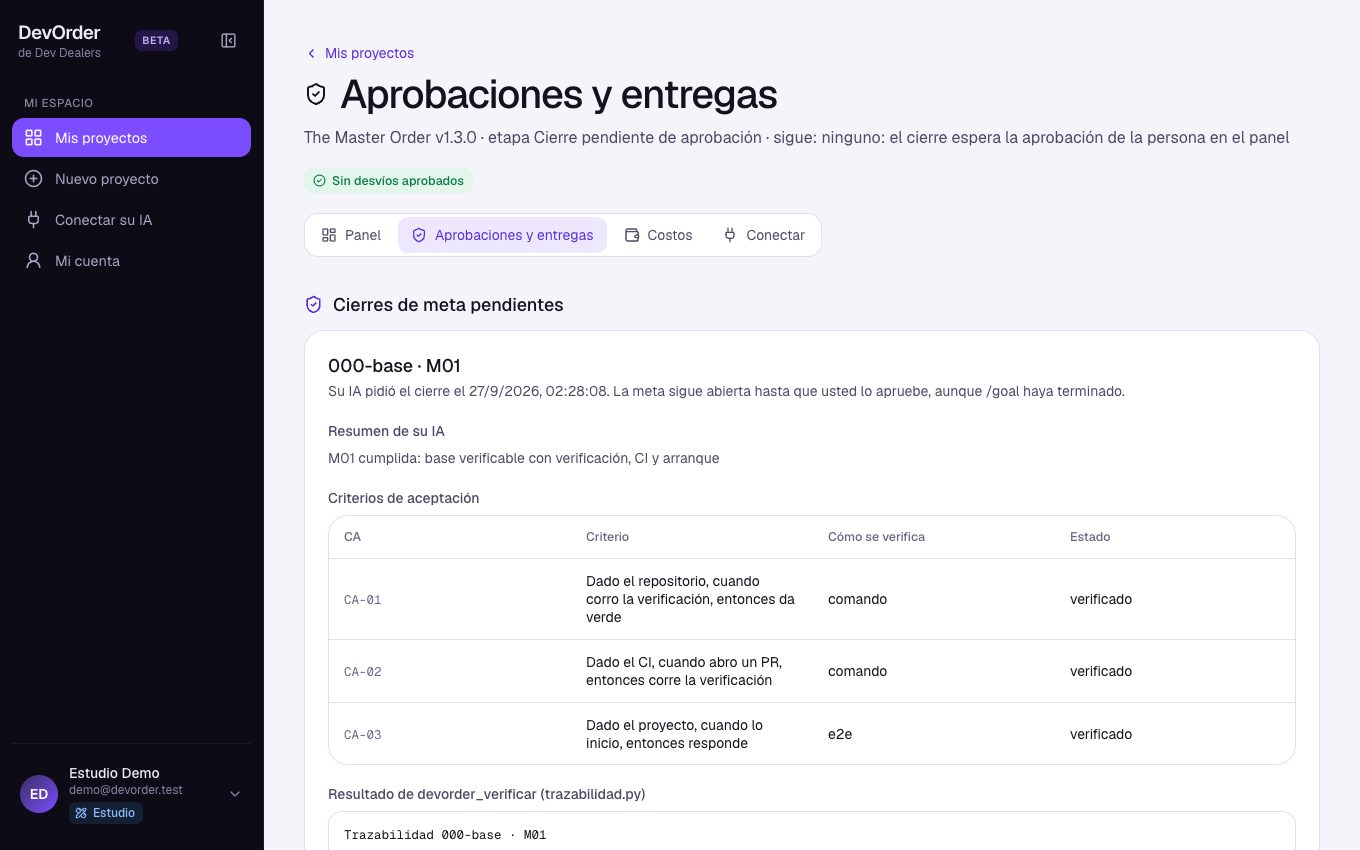
Task: Click the CA-03 criterion code
Action: [363, 735]
